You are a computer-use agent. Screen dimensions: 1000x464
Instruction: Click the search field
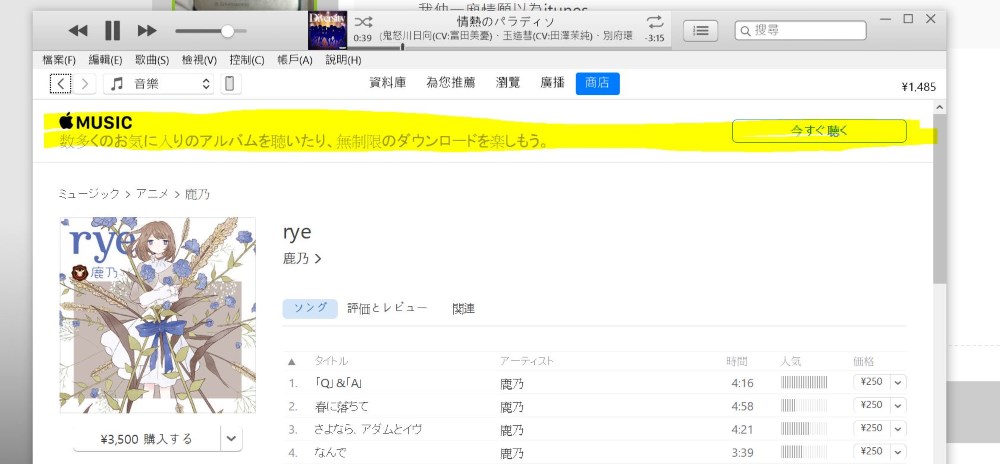click(800, 30)
